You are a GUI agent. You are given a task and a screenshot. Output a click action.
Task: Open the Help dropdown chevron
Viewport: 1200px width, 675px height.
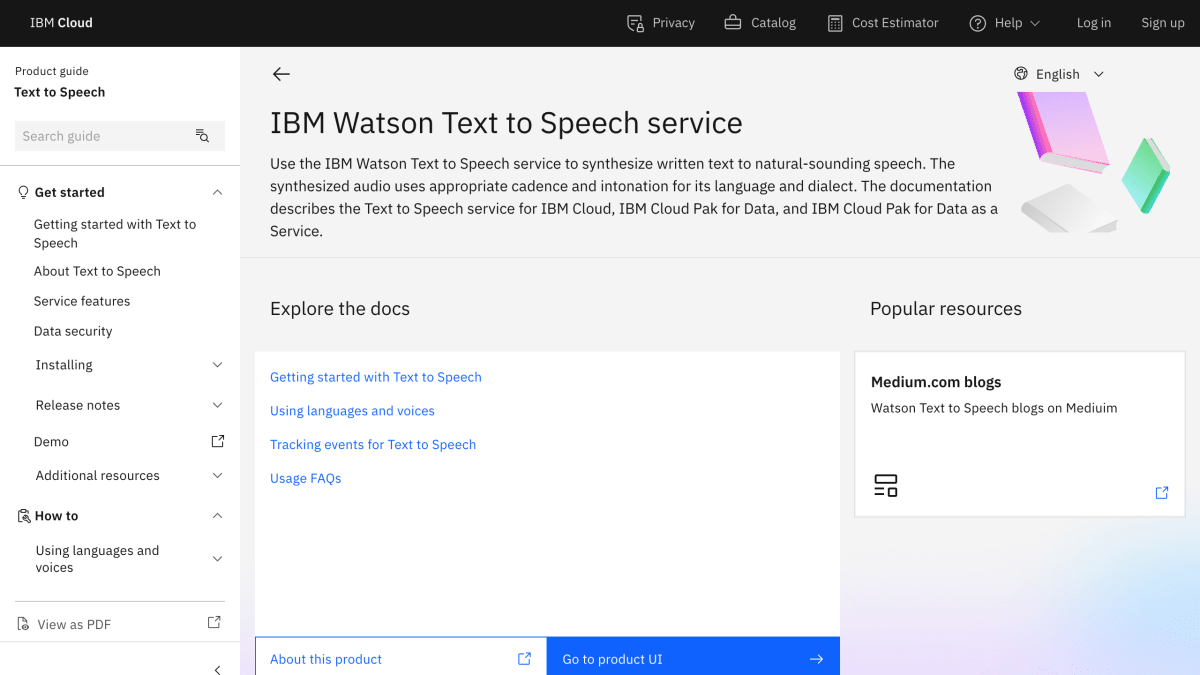click(x=1035, y=23)
